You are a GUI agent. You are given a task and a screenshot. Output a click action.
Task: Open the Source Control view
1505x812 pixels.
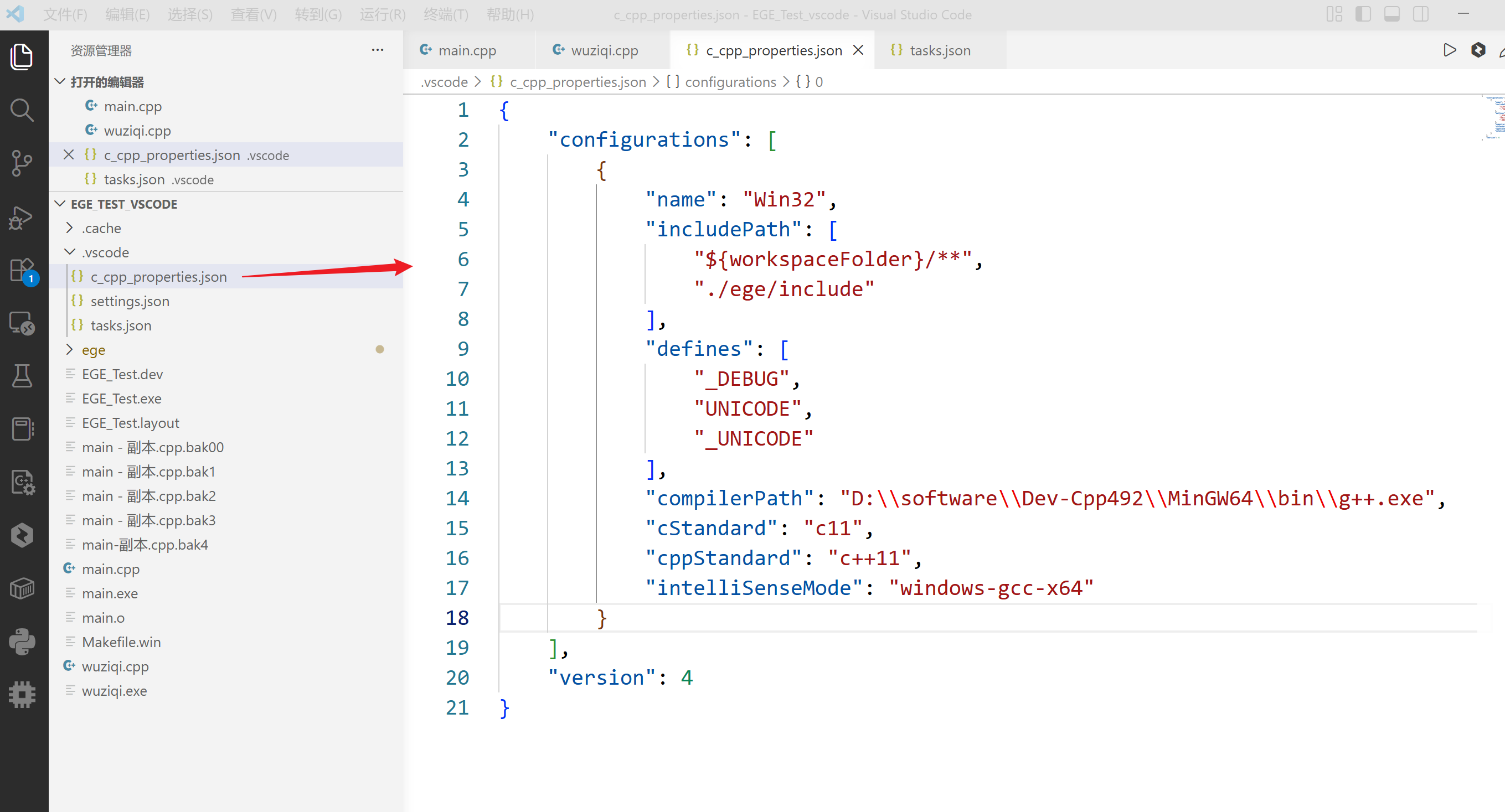pyautogui.click(x=22, y=163)
